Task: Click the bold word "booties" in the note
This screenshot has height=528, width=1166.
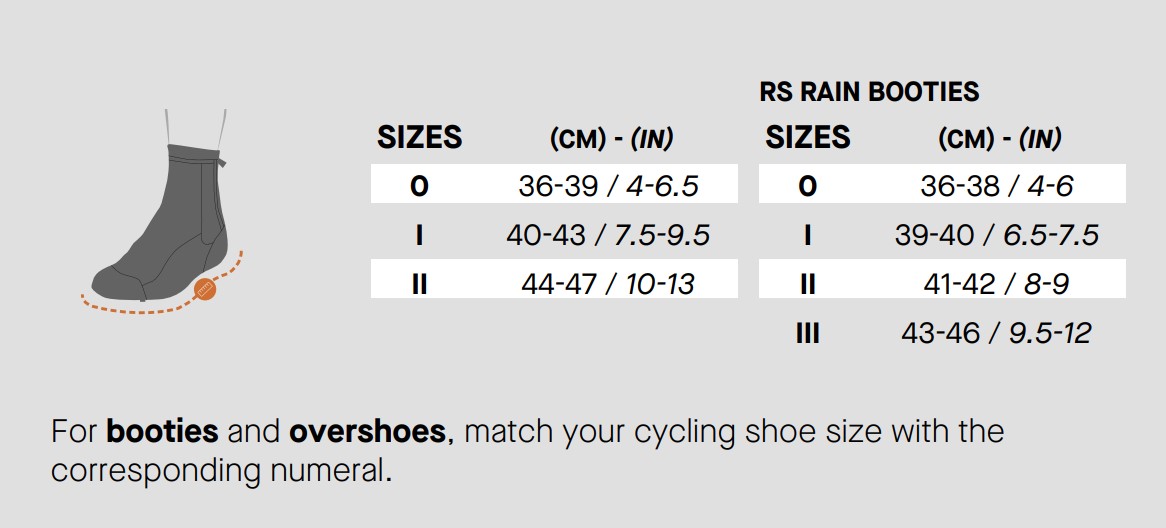Action: [x=162, y=432]
